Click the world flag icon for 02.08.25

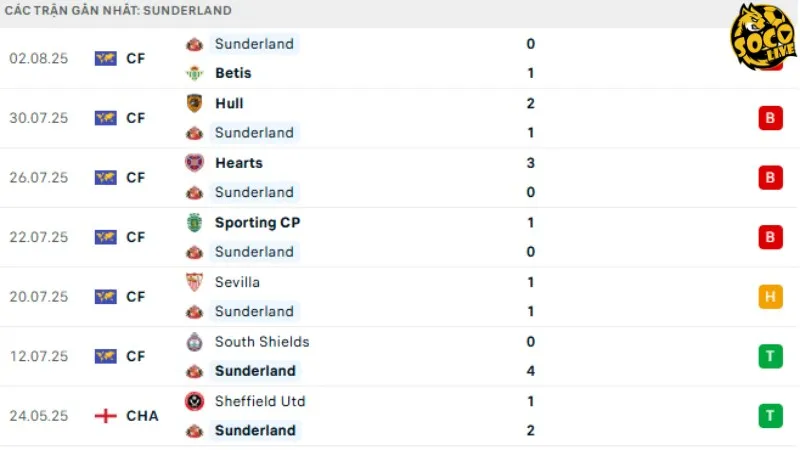point(105,58)
